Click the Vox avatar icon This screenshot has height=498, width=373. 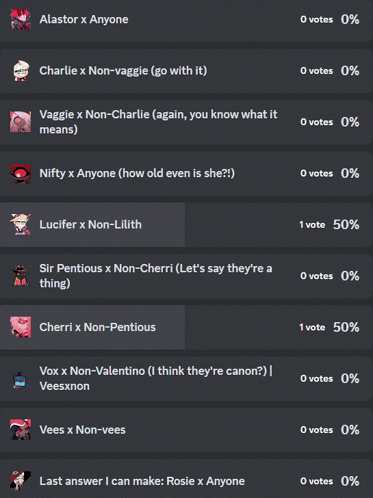[20, 379]
